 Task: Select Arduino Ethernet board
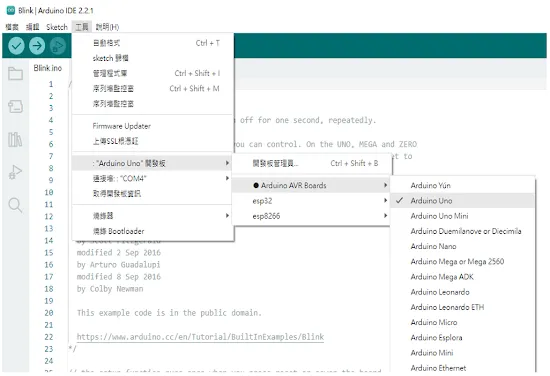(462, 368)
